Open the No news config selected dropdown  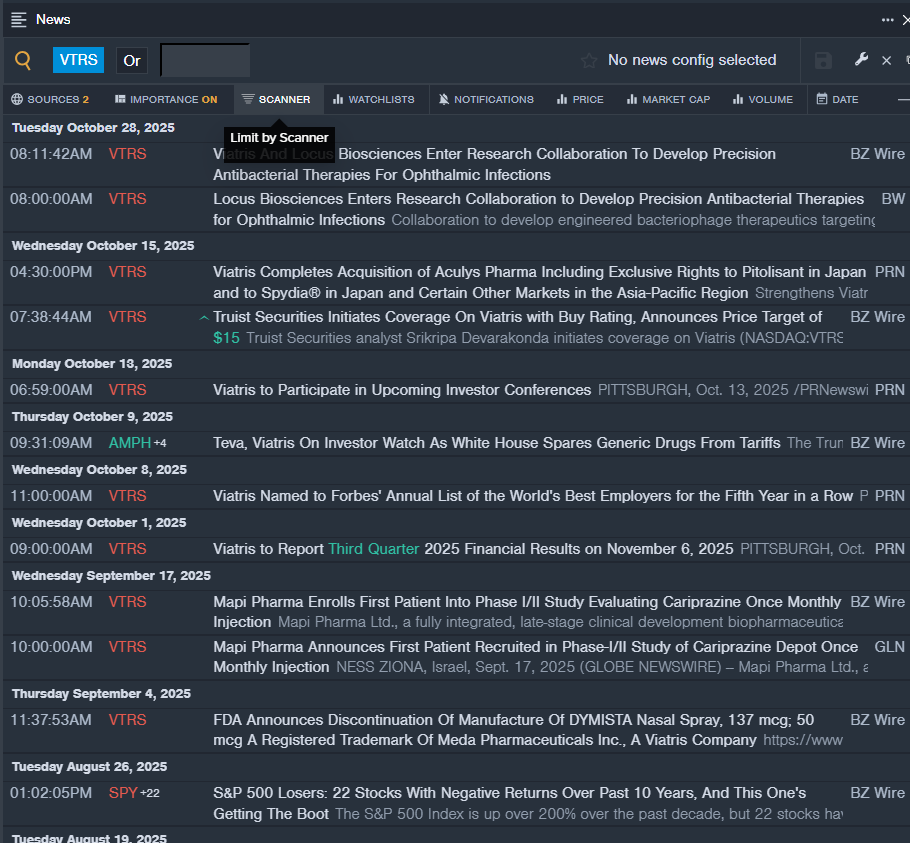point(691,60)
